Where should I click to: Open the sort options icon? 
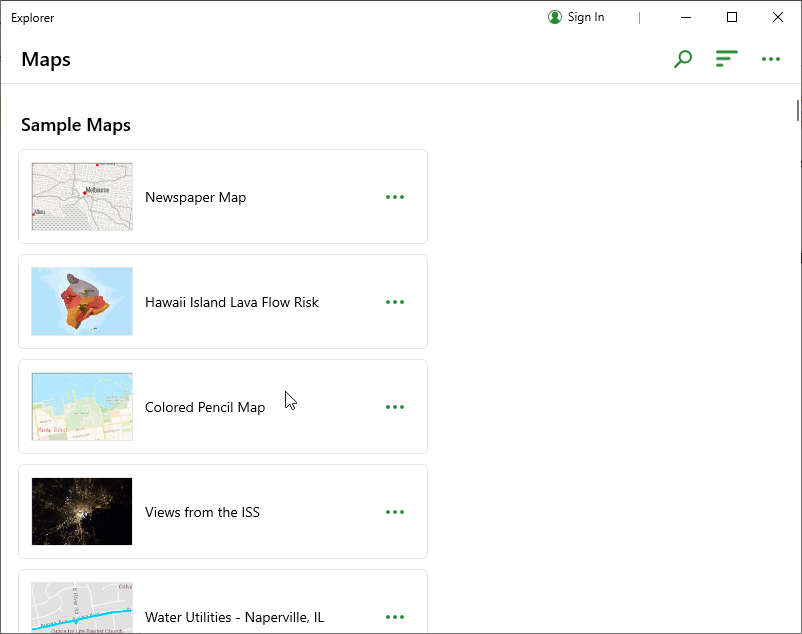click(726, 59)
